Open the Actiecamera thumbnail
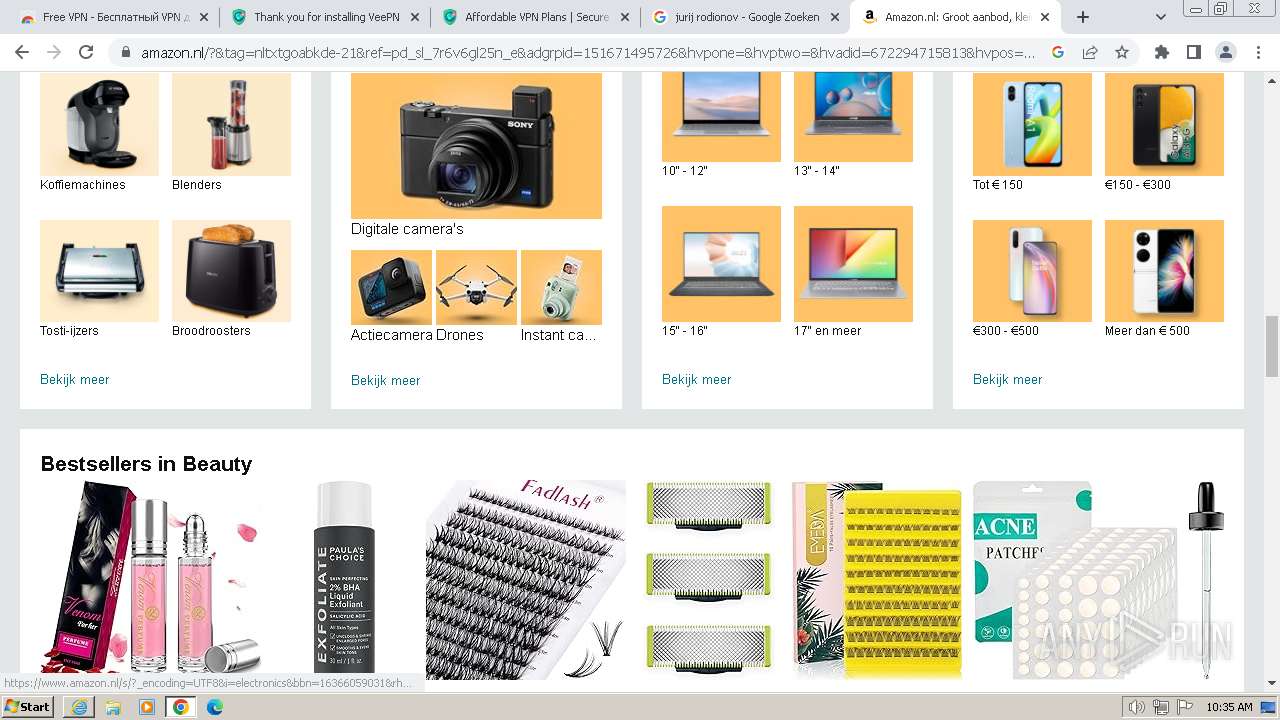1280x720 pixels. pyautogui.click(x=391, y=287)
